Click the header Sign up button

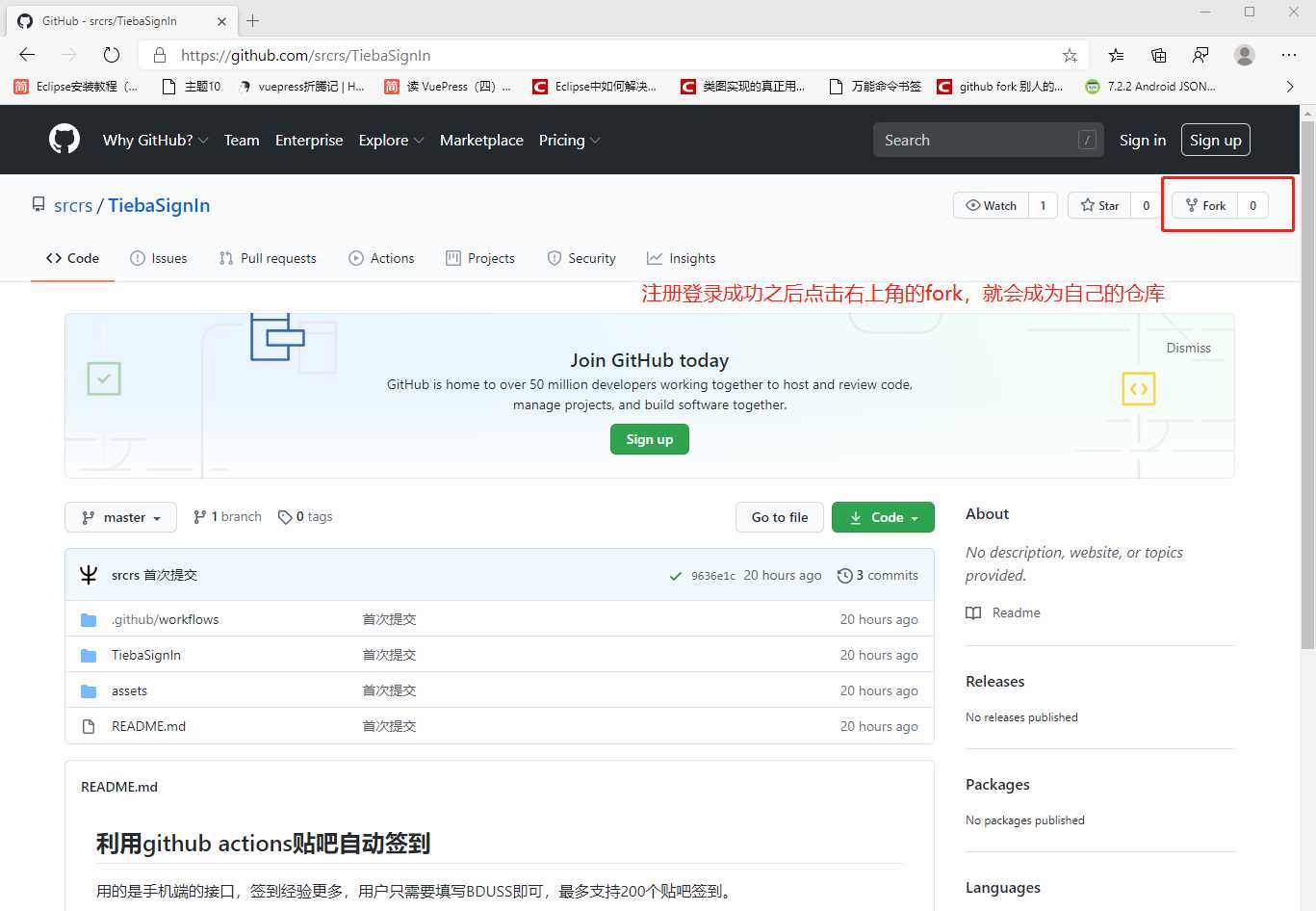pos(1216,140)
